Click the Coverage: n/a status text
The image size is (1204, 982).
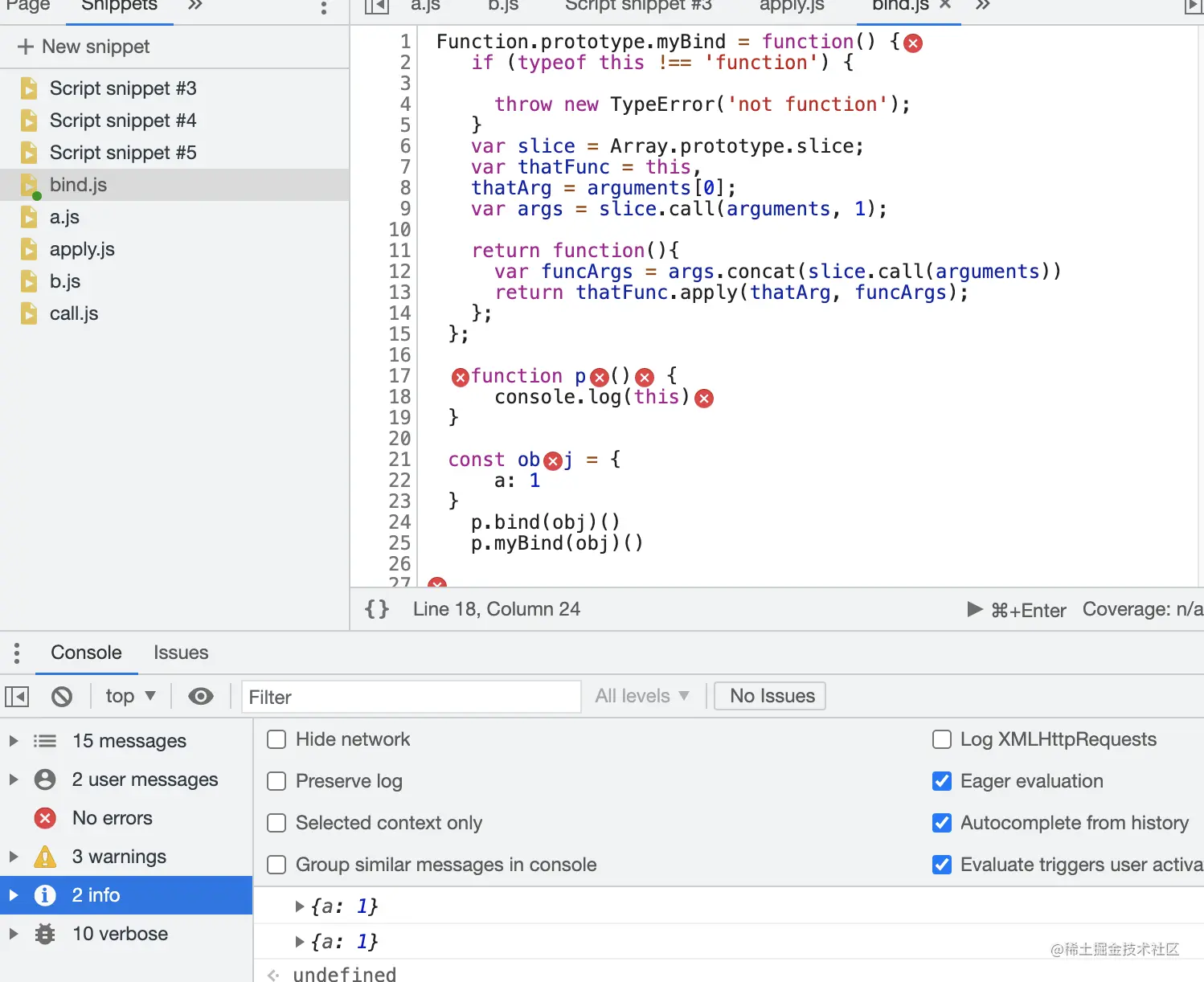click(1143, 609)
